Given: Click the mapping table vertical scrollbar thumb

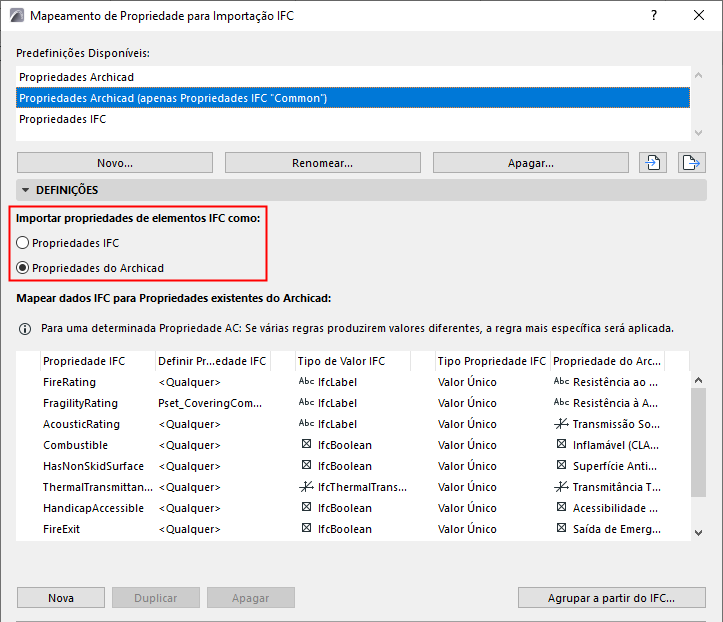Looking at the screenshot, I should pos(699,442).
